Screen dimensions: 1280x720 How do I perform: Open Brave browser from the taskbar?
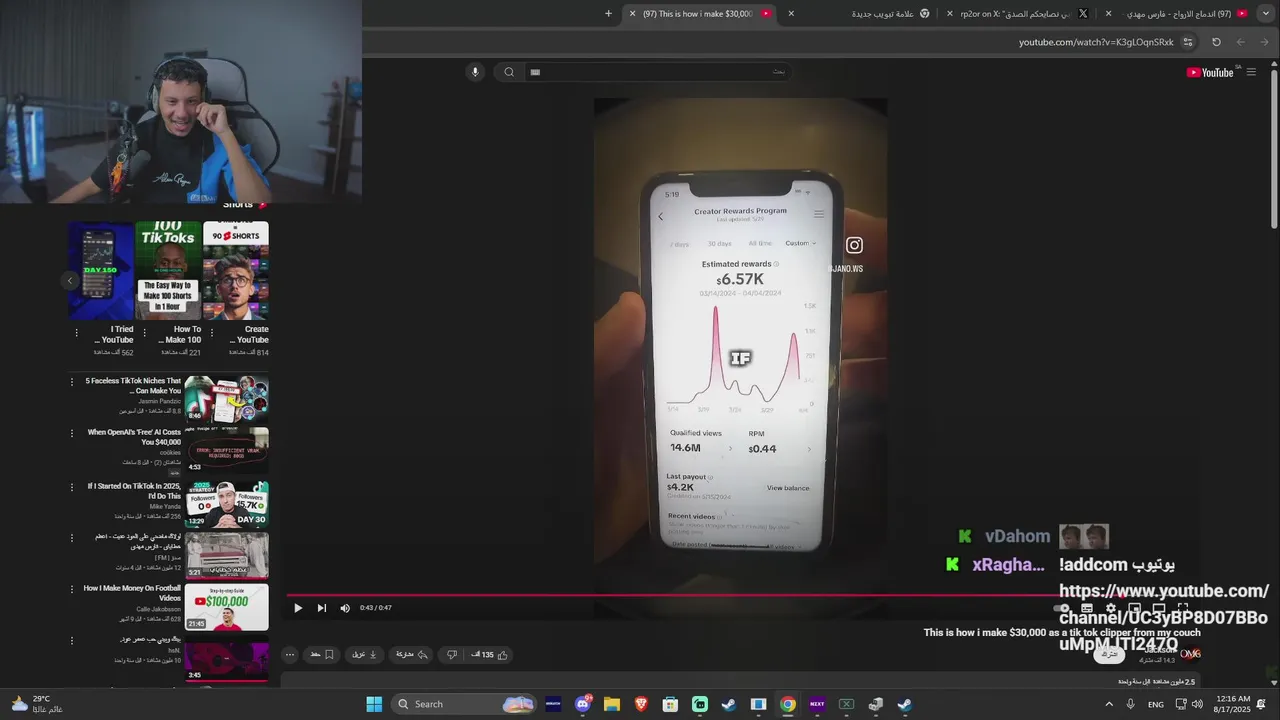coord(641,704)
